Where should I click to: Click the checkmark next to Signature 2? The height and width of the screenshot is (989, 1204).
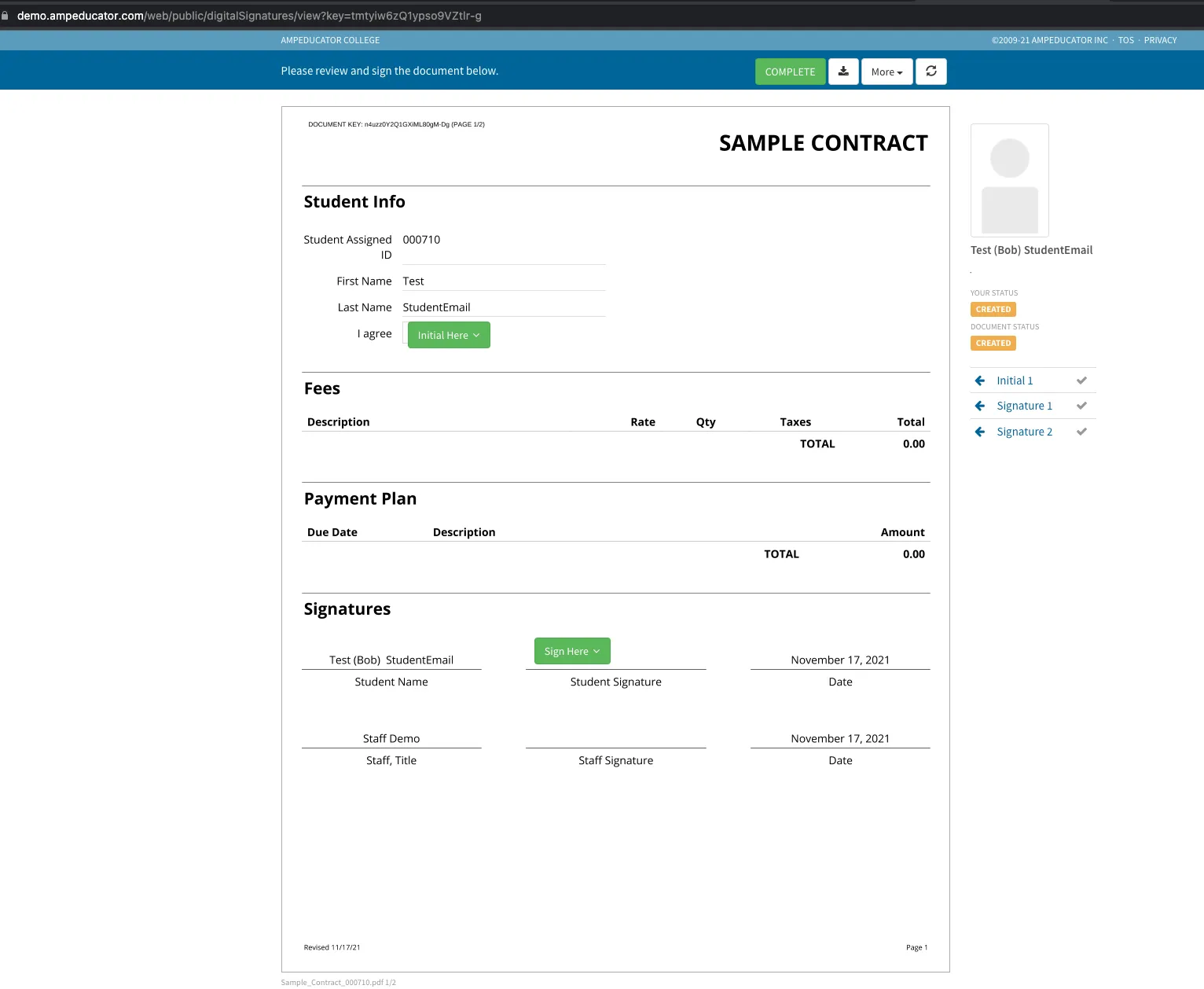[1081, 432]
